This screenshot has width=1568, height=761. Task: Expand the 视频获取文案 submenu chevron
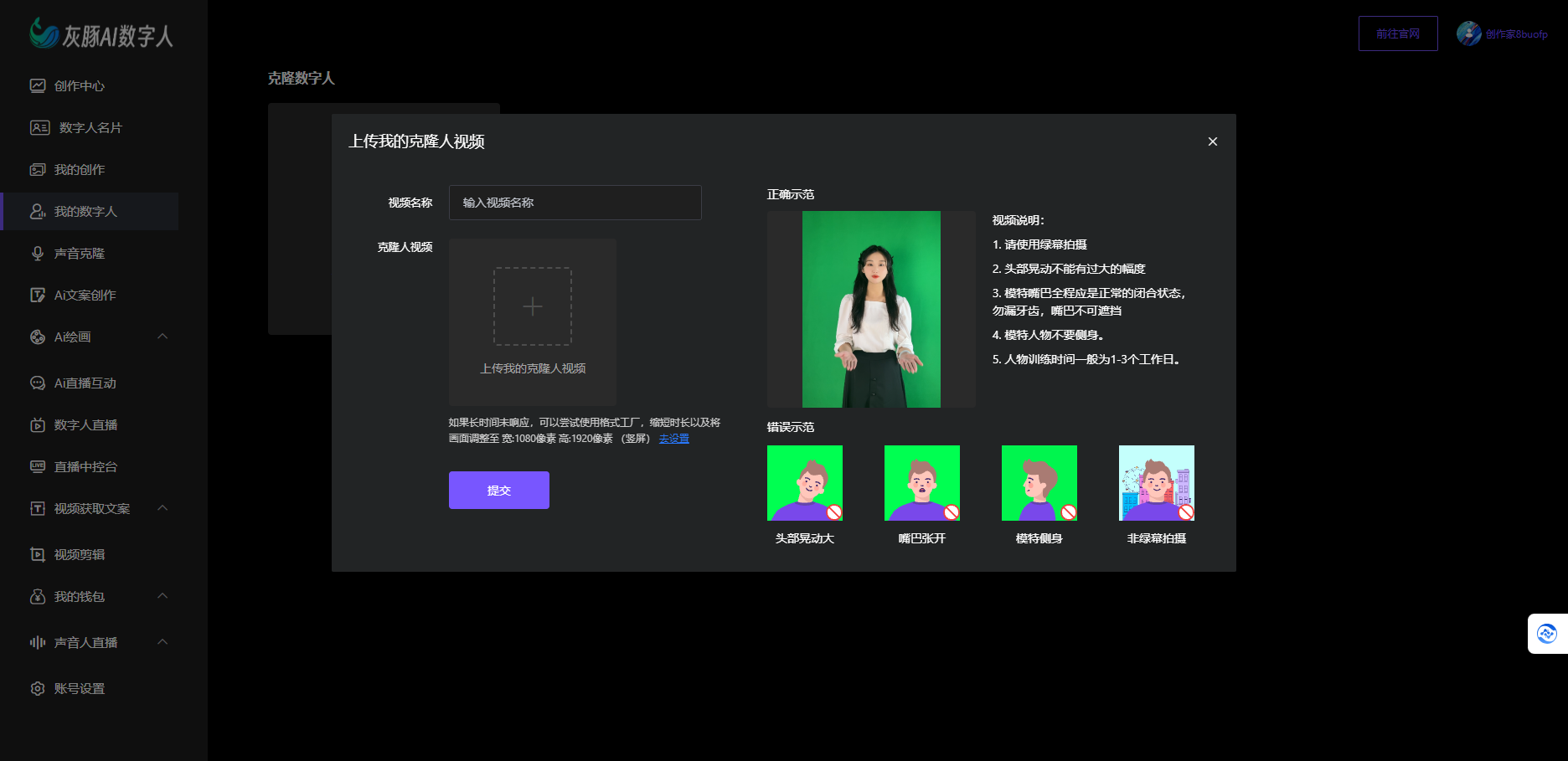click(x=162, y=508)
